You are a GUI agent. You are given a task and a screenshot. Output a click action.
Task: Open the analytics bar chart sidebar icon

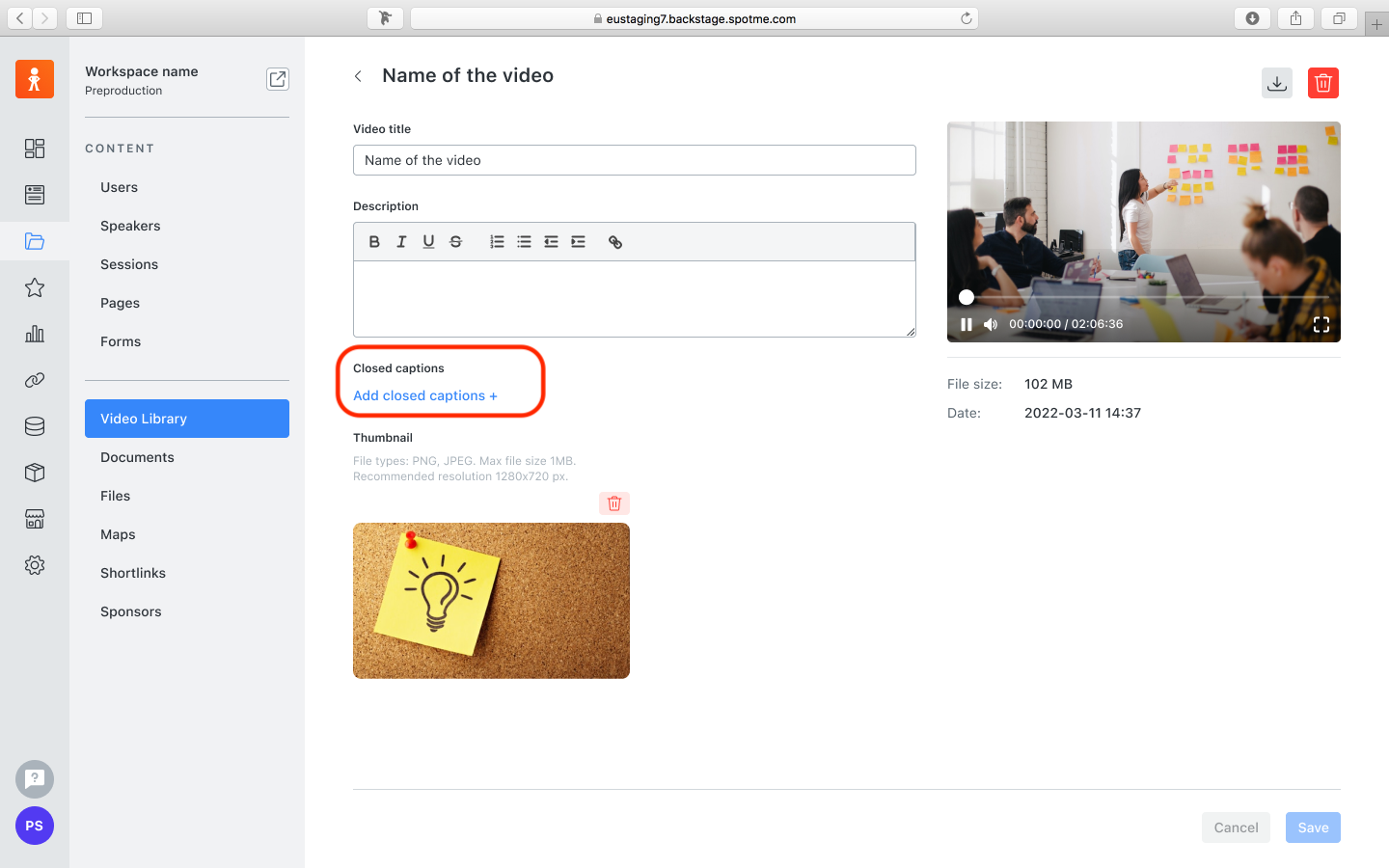click(x=35, y=334)
